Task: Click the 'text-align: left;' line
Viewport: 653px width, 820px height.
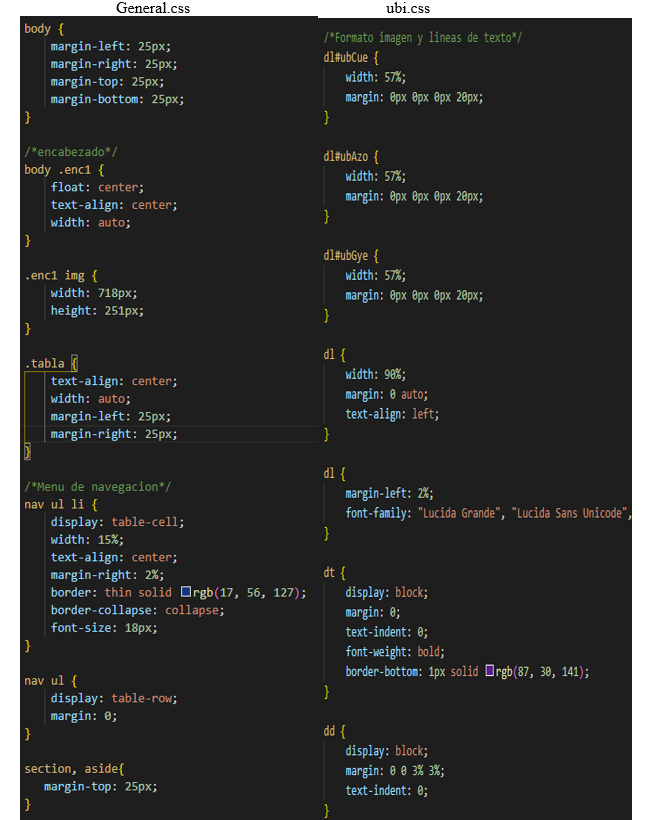Action: (x=392, y=414)
